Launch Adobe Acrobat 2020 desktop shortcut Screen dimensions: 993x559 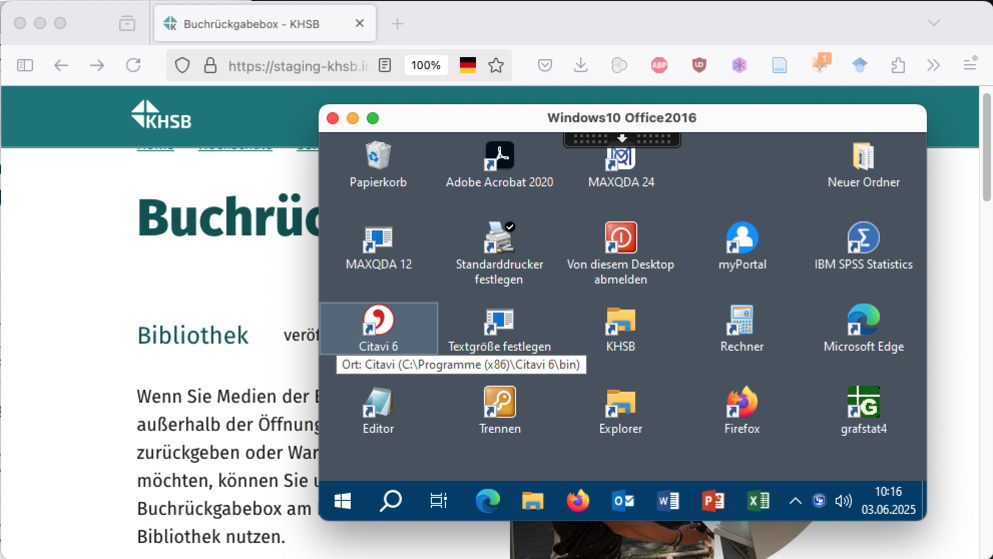pyautogui.click(x=499, y=165)
